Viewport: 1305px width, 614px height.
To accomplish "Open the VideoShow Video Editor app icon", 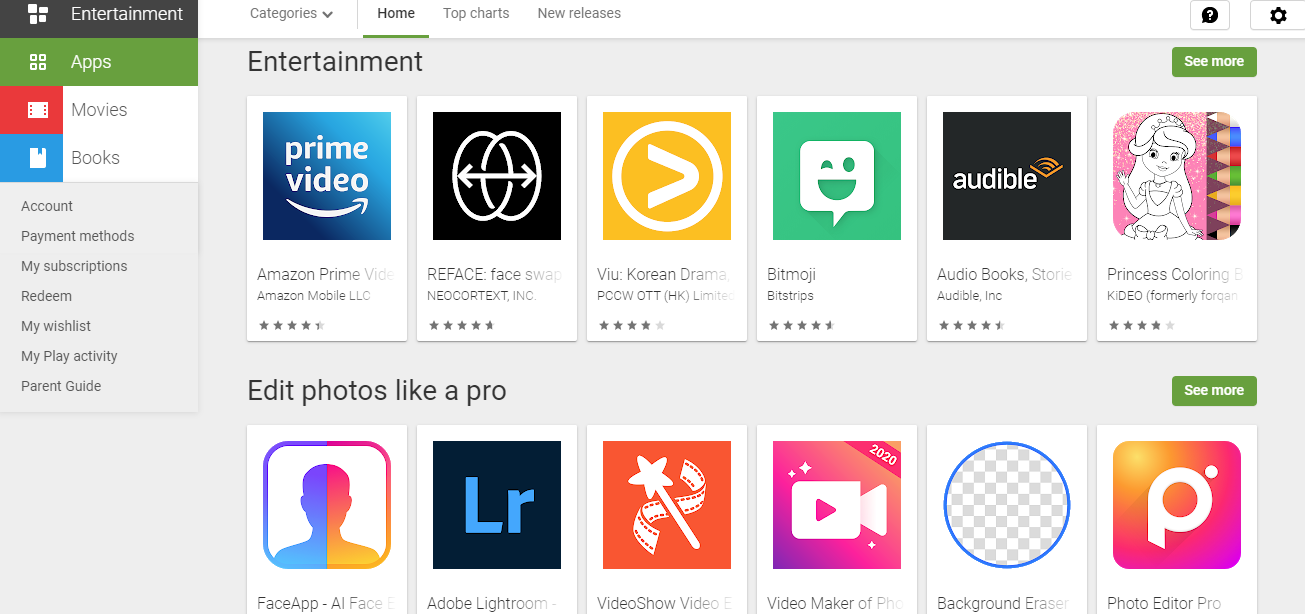I will point(667,505).
